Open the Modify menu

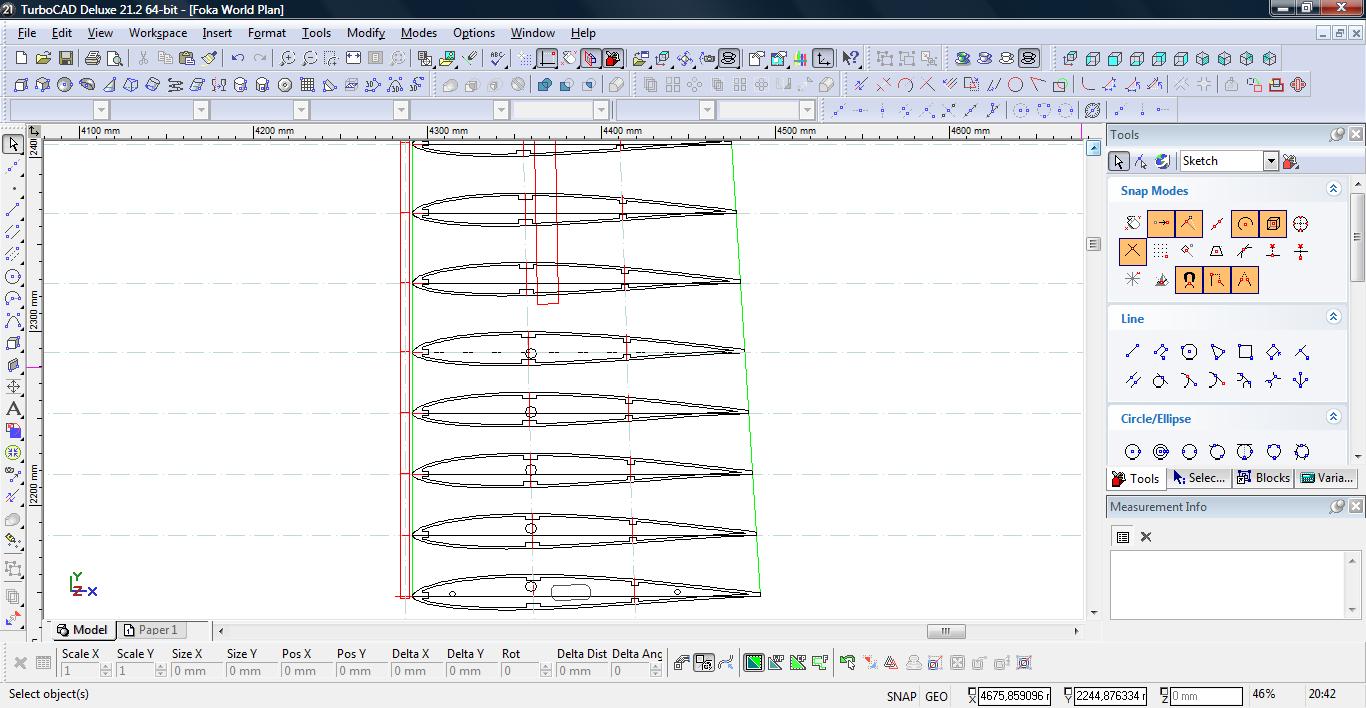365,33
